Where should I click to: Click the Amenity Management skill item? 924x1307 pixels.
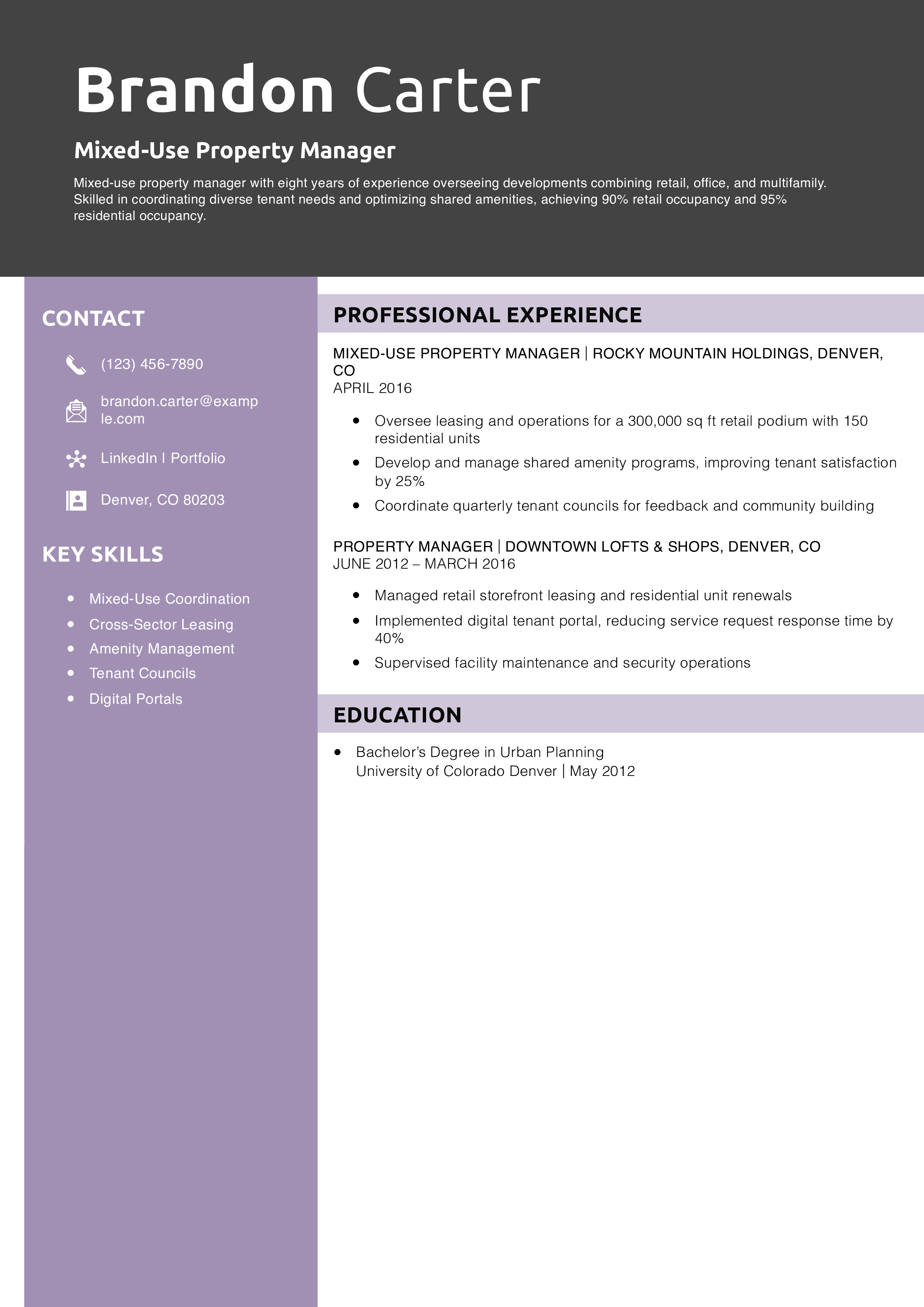tap(162, 649)
